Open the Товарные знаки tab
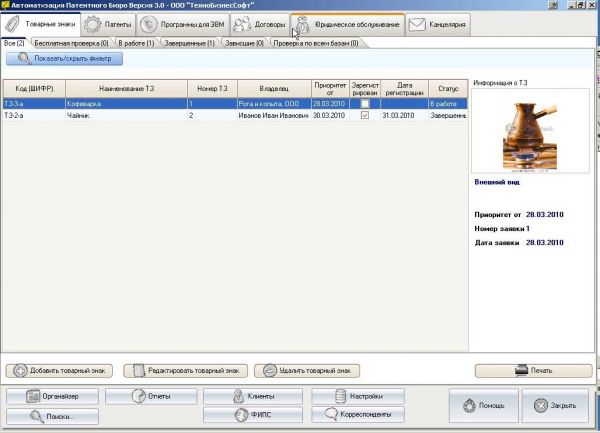 pos(41,24)
